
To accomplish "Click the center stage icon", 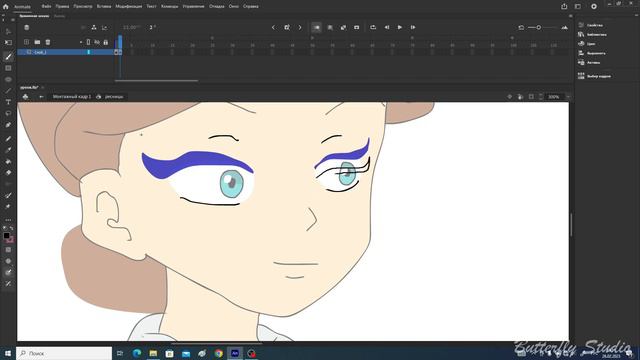I will click(509, 97).
